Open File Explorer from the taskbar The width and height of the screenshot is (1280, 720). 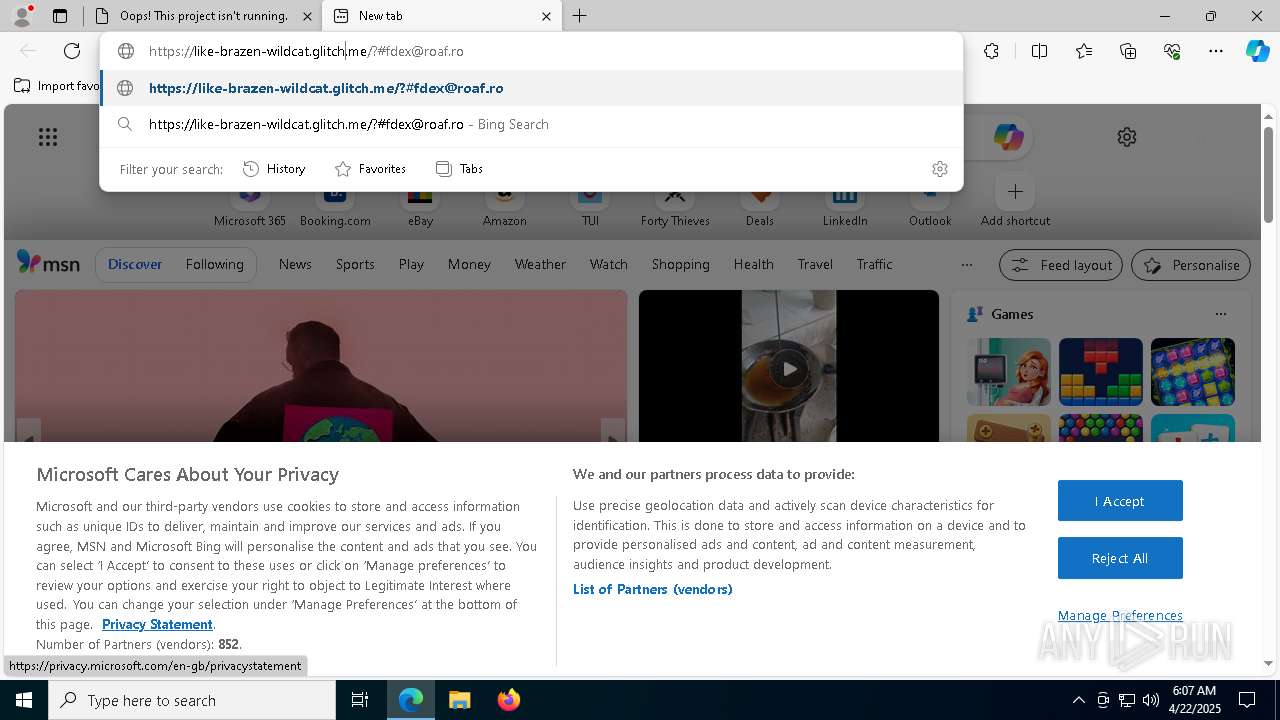[x=459, y=700]
